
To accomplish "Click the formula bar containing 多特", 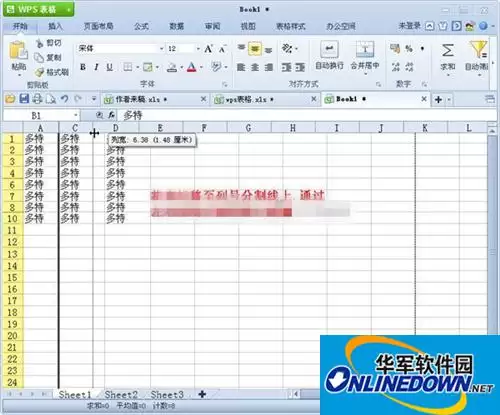I will 307,116.
